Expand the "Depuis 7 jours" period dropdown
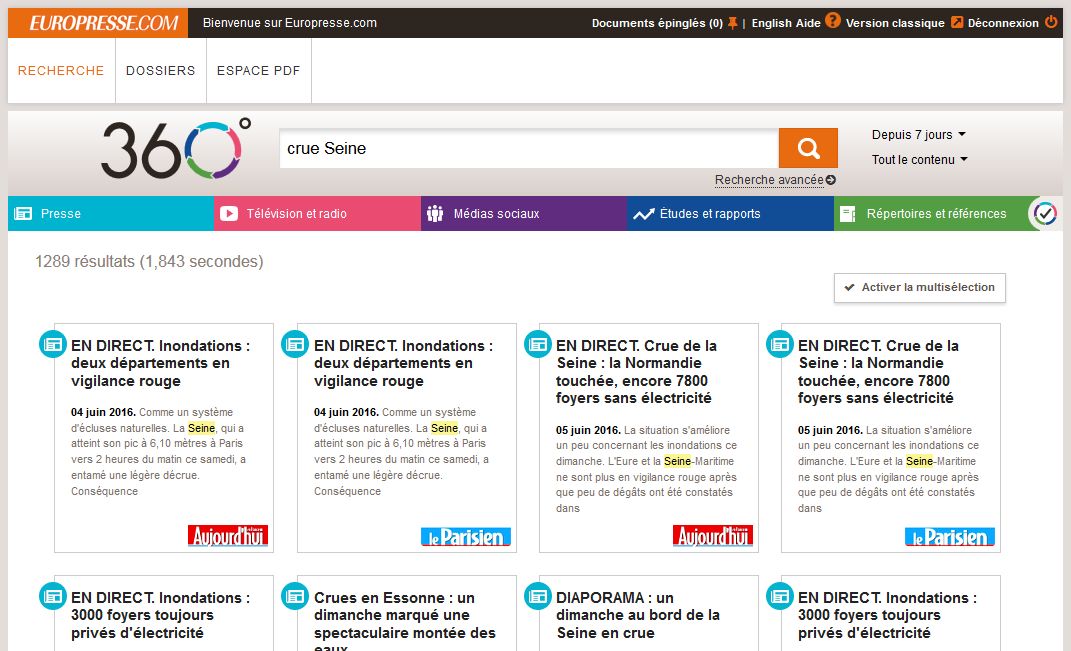Image resolution: width=1071 pixels, height=651 pixels. coord(919,135)
